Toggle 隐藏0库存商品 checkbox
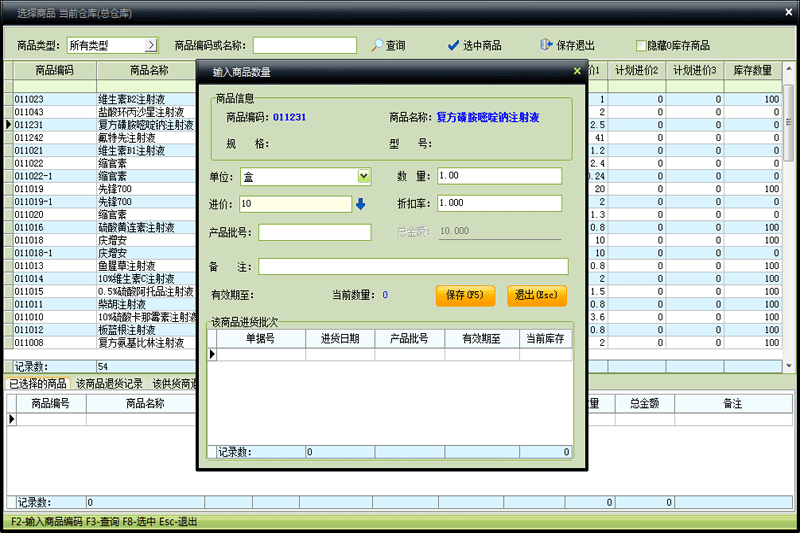 [641, 45]
